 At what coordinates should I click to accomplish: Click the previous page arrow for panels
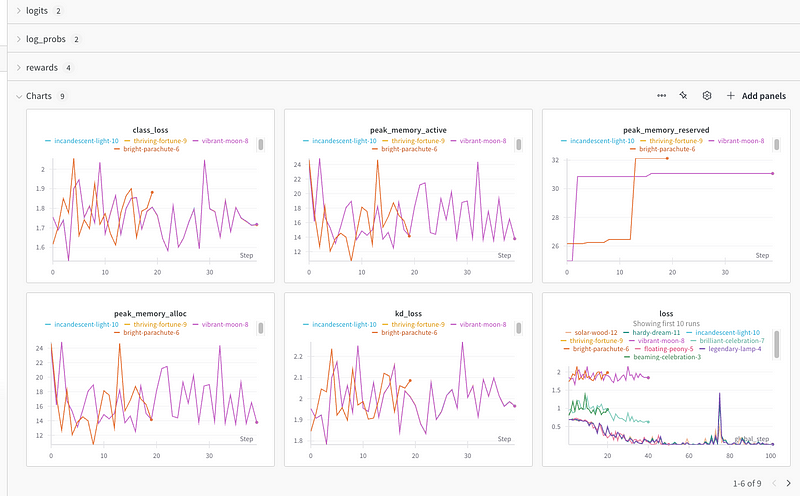pyautogui.click(x=771, y=483)
